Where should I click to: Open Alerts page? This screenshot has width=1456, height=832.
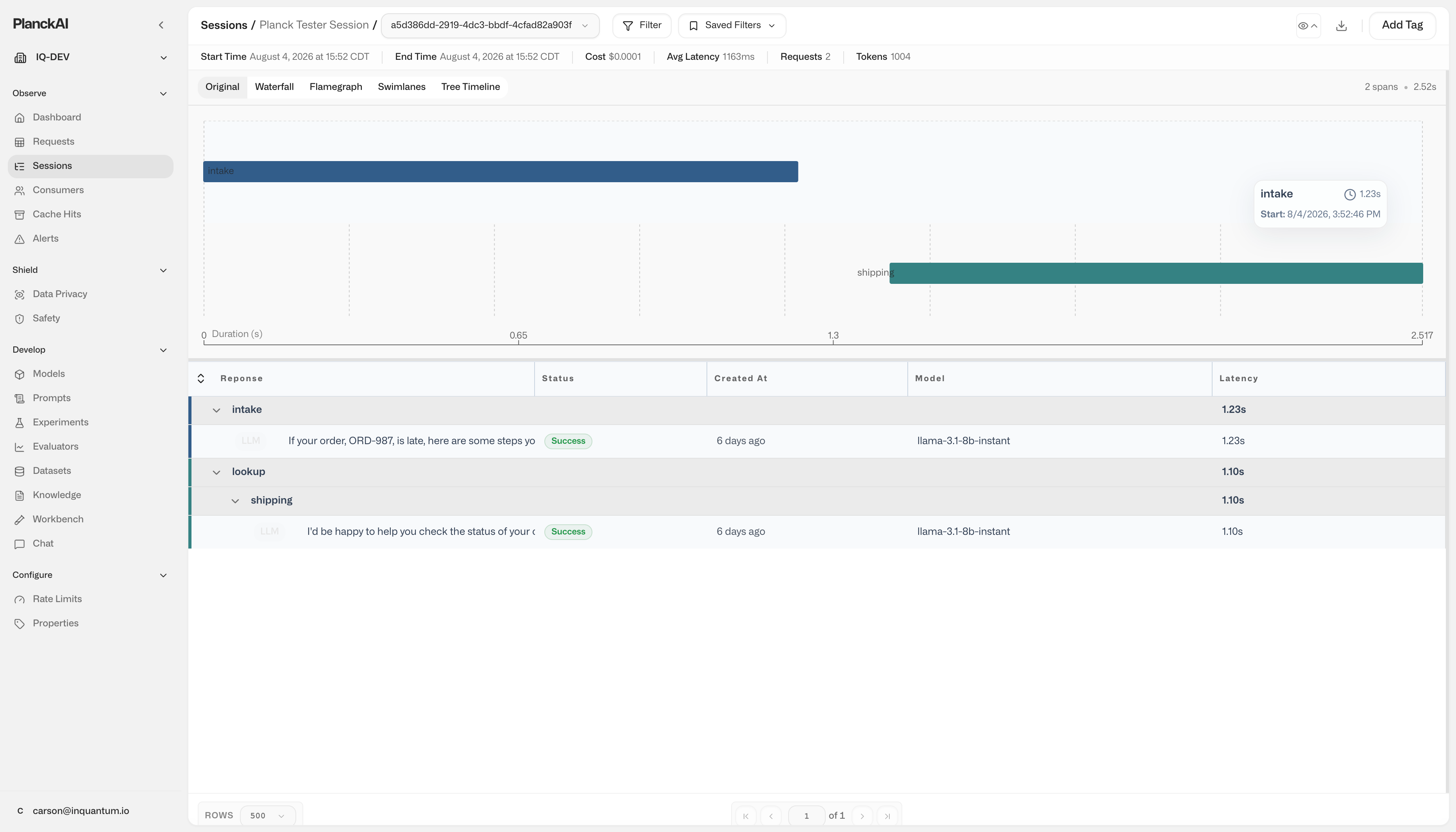91,239
